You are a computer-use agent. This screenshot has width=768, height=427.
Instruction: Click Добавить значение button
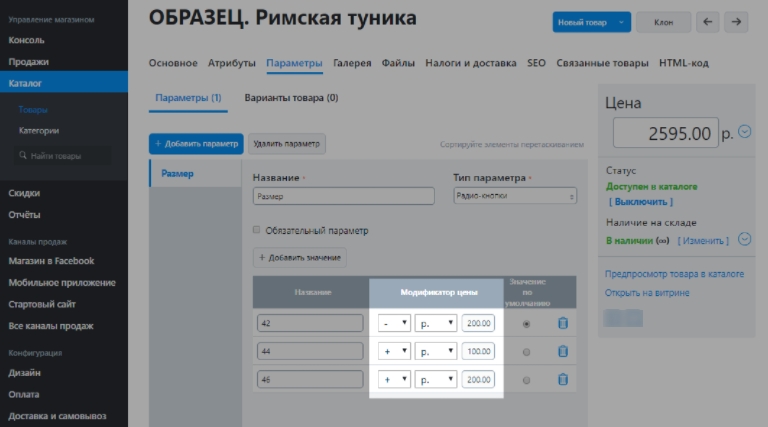click(x=300, y=258)
